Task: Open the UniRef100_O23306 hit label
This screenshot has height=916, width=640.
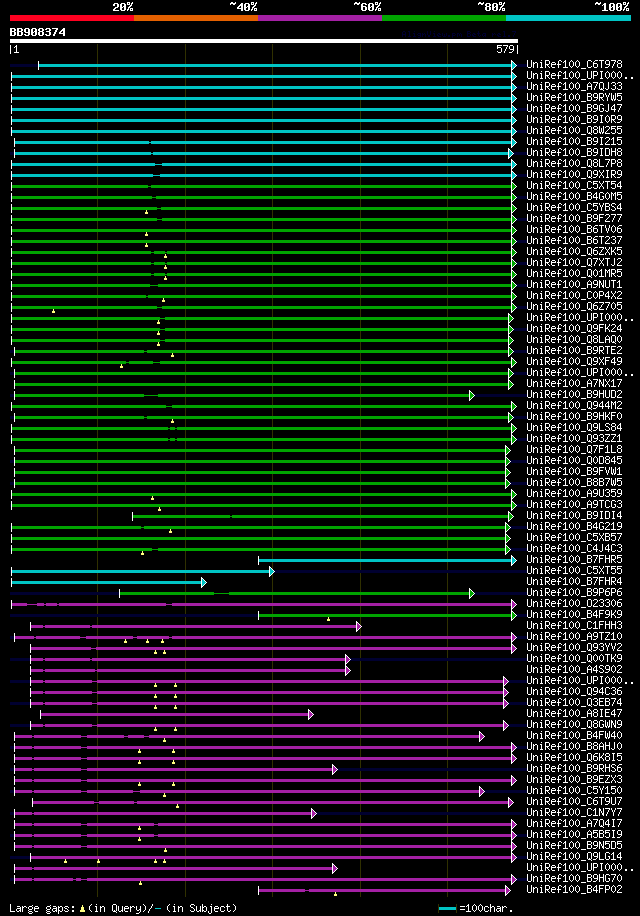Action: coord(574,603)
